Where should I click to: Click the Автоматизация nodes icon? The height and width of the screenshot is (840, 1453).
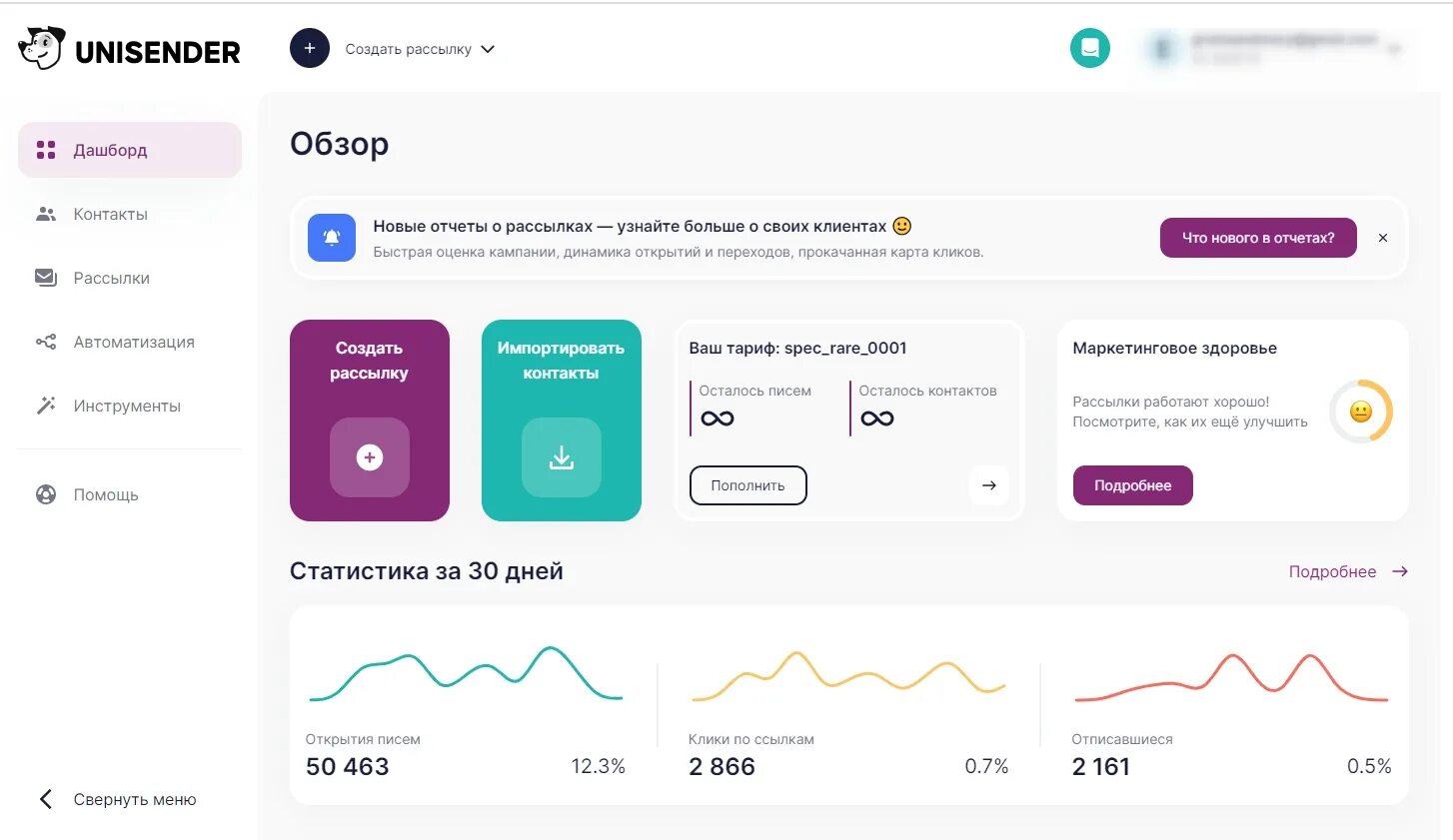click(x=46, y=342)
